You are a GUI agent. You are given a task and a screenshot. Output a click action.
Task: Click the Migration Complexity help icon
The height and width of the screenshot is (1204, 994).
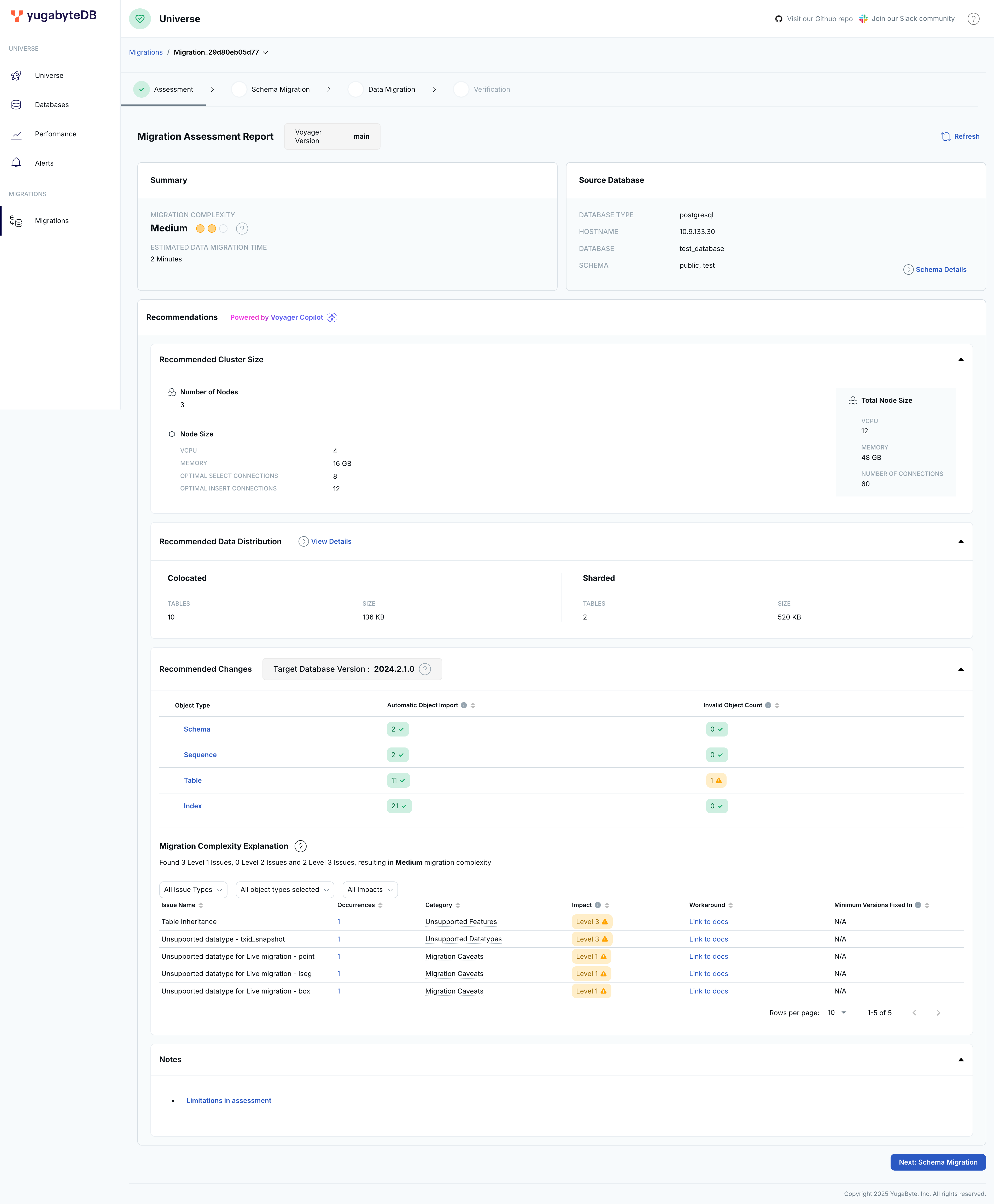click(242, 229)
